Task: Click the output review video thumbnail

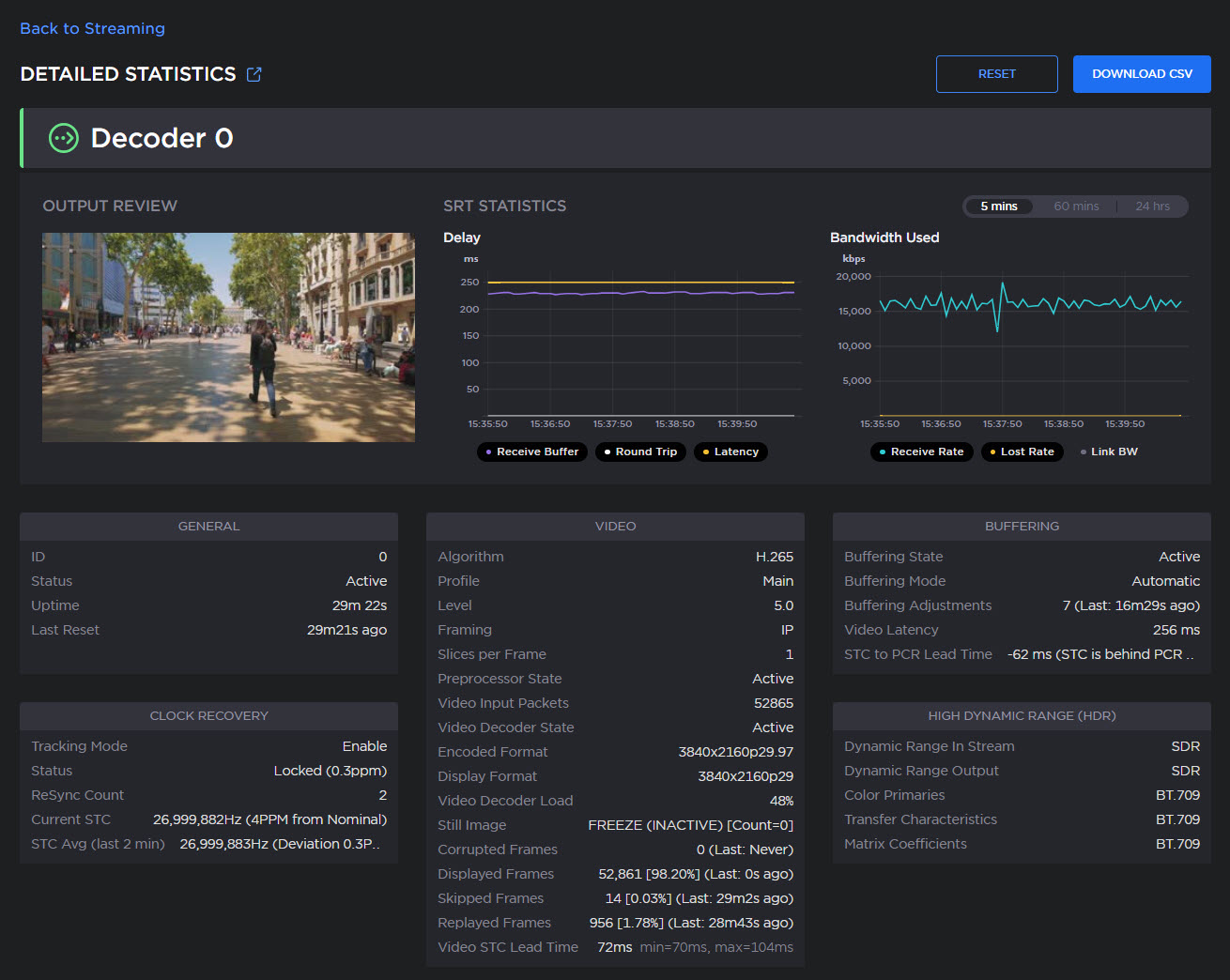Action: [x=228, y=337]
